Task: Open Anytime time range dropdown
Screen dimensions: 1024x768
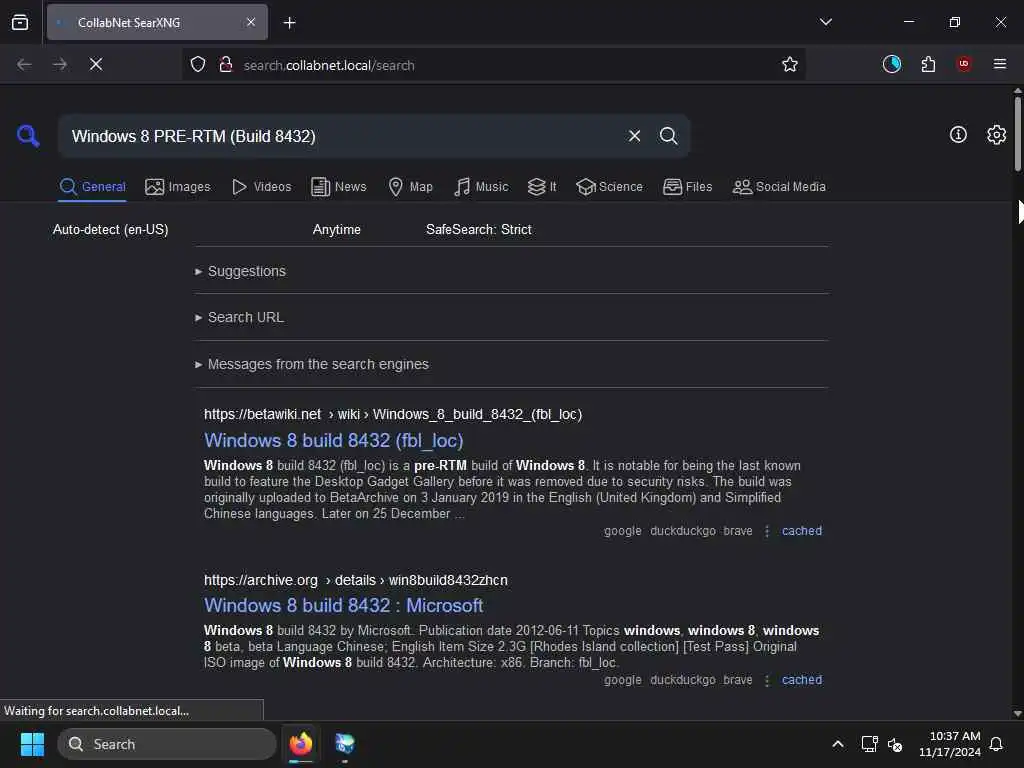Action: (336, 229)
